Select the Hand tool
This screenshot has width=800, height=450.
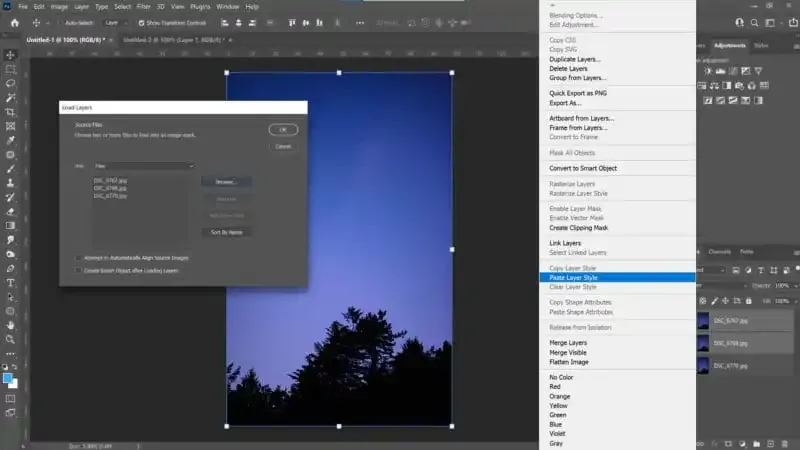pos(10,325)
